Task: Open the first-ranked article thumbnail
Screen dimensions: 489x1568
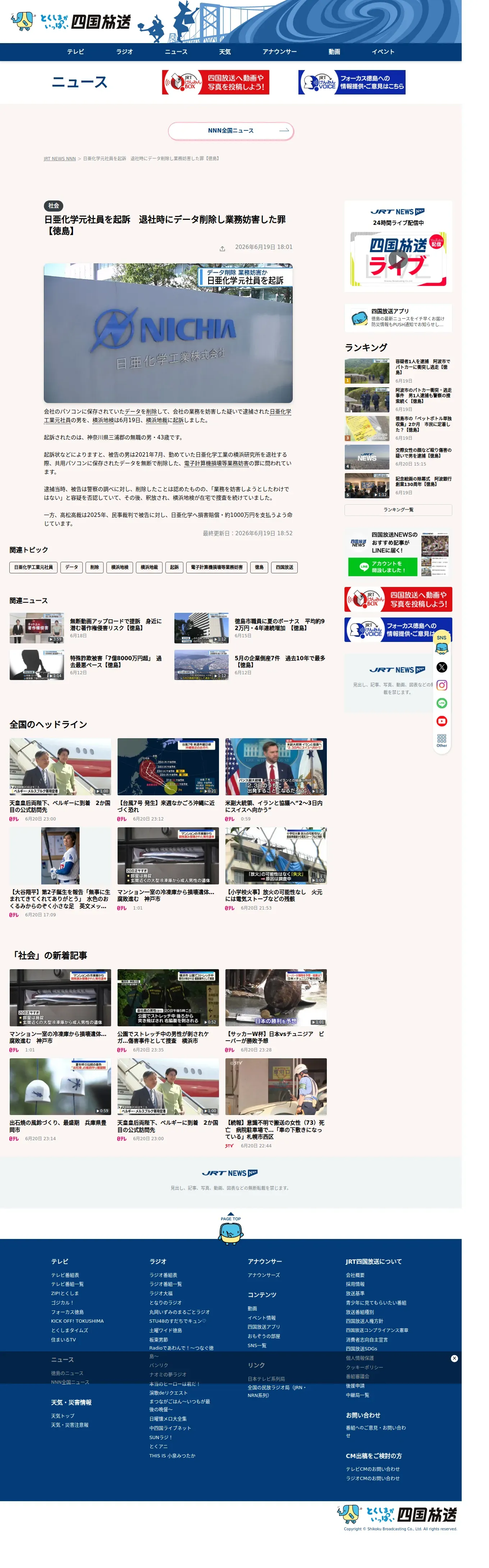Action: point(367,371)
